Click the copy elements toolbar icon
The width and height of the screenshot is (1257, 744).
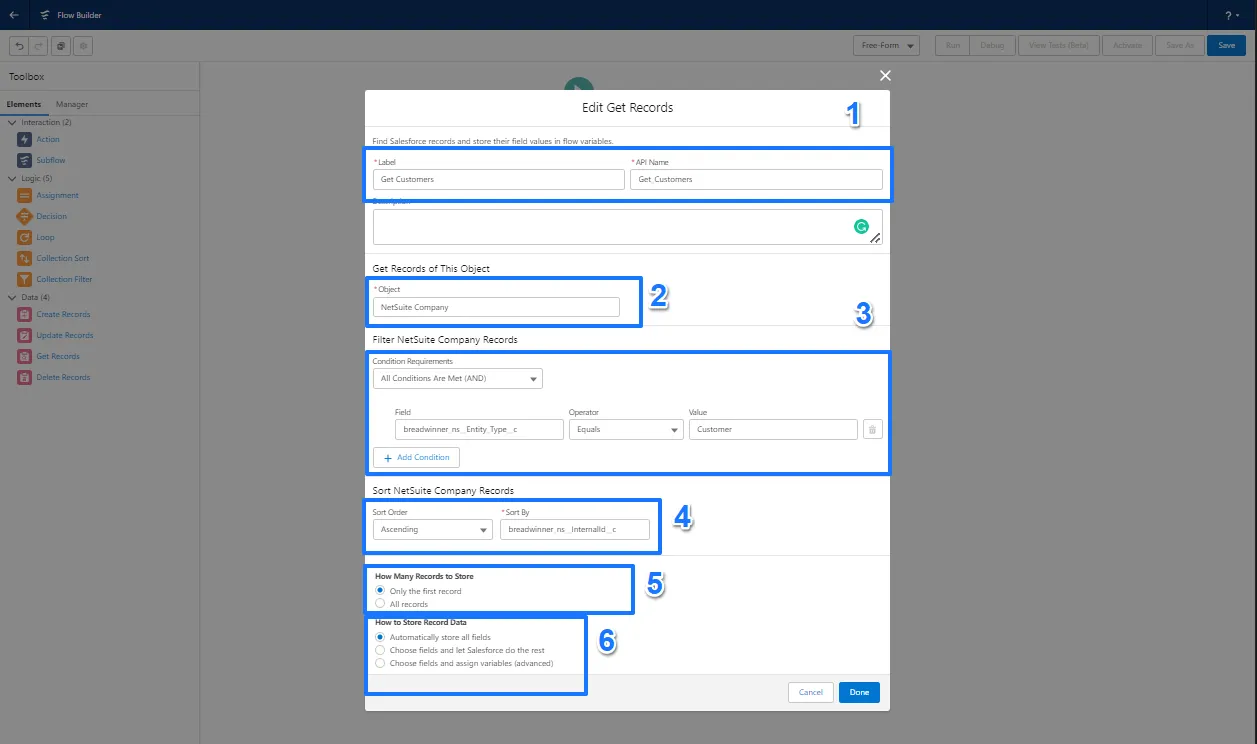click(61, 46)
